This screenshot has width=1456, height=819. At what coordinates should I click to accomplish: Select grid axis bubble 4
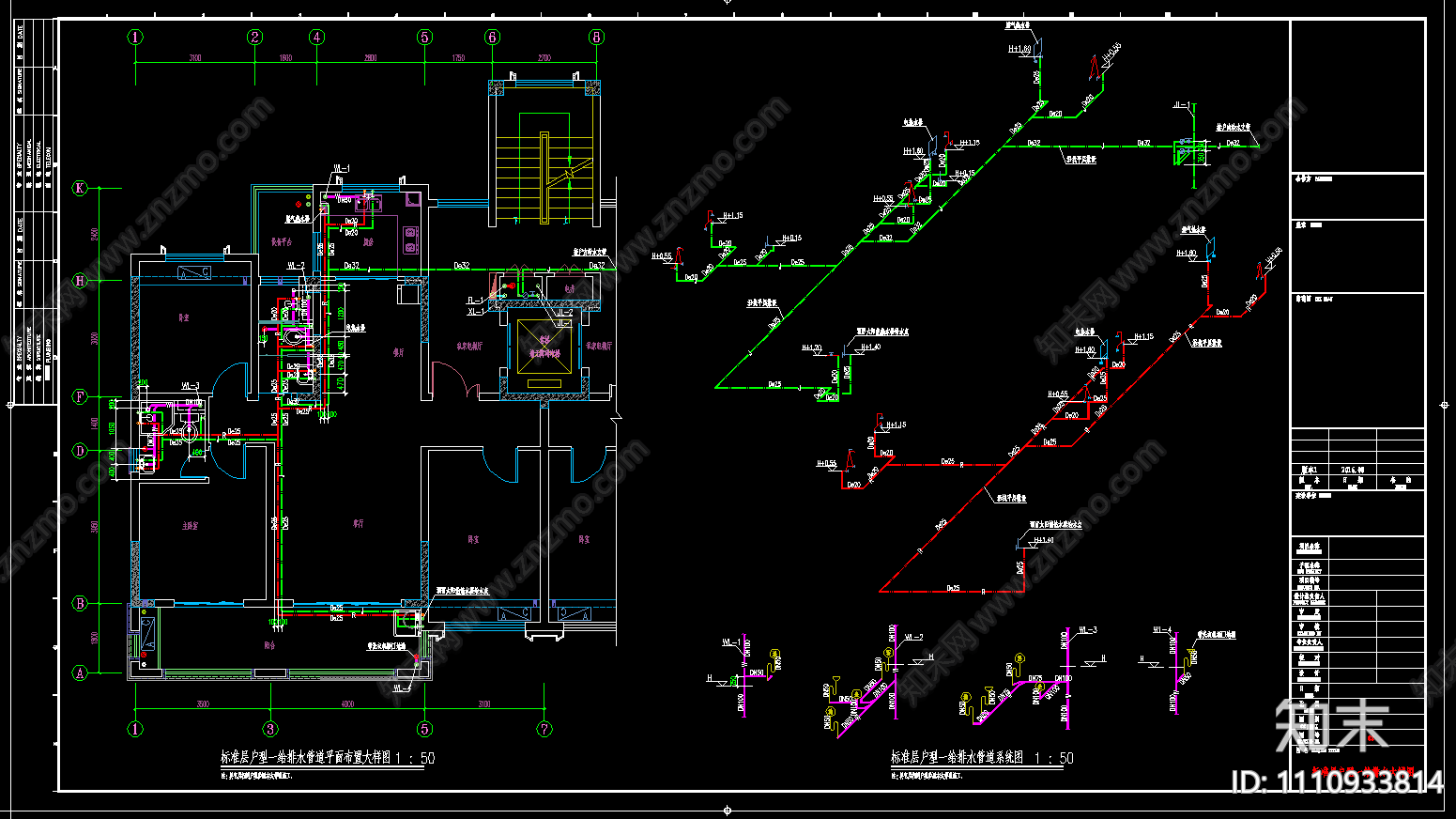coord(317,38)
